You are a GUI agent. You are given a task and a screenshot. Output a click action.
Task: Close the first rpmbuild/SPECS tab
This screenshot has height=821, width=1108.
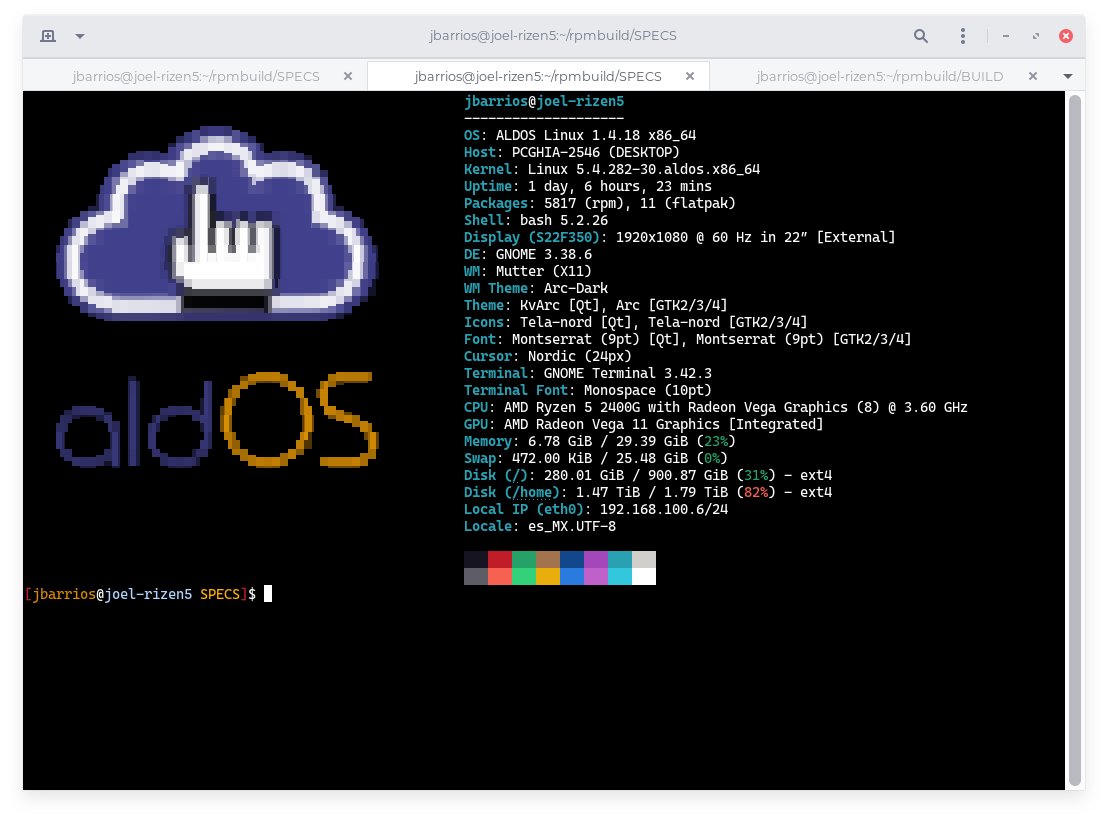(348, 76)
